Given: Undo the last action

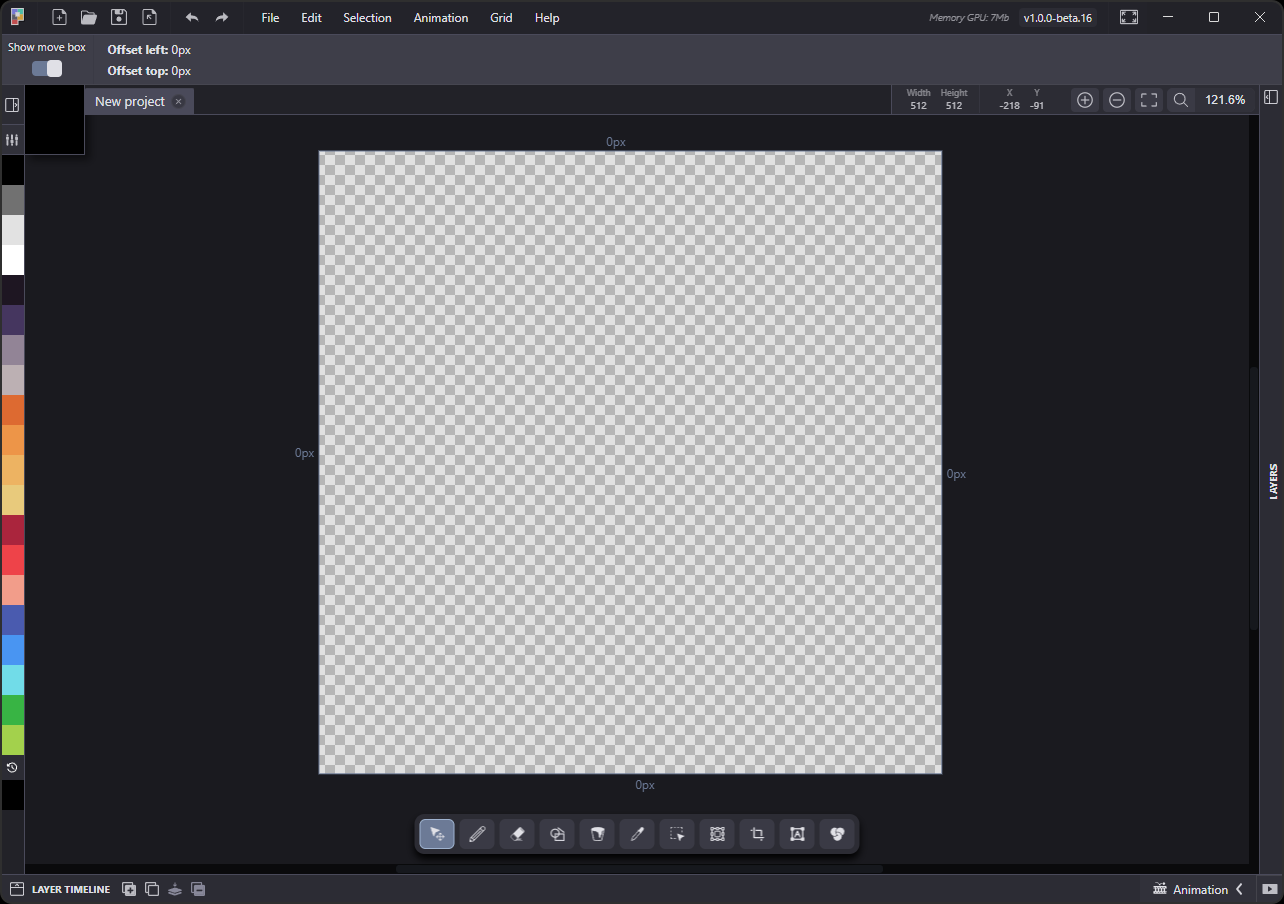Looking at the screenshot, I should (x=192, y=17).
